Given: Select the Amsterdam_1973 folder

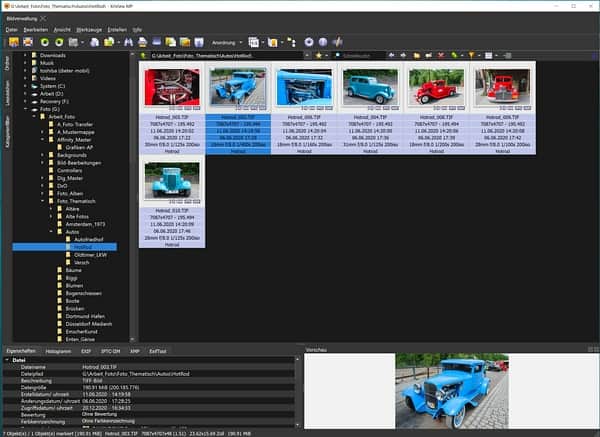Looking at the screenshot, I should pyautogui.click(x=85, y=224).
